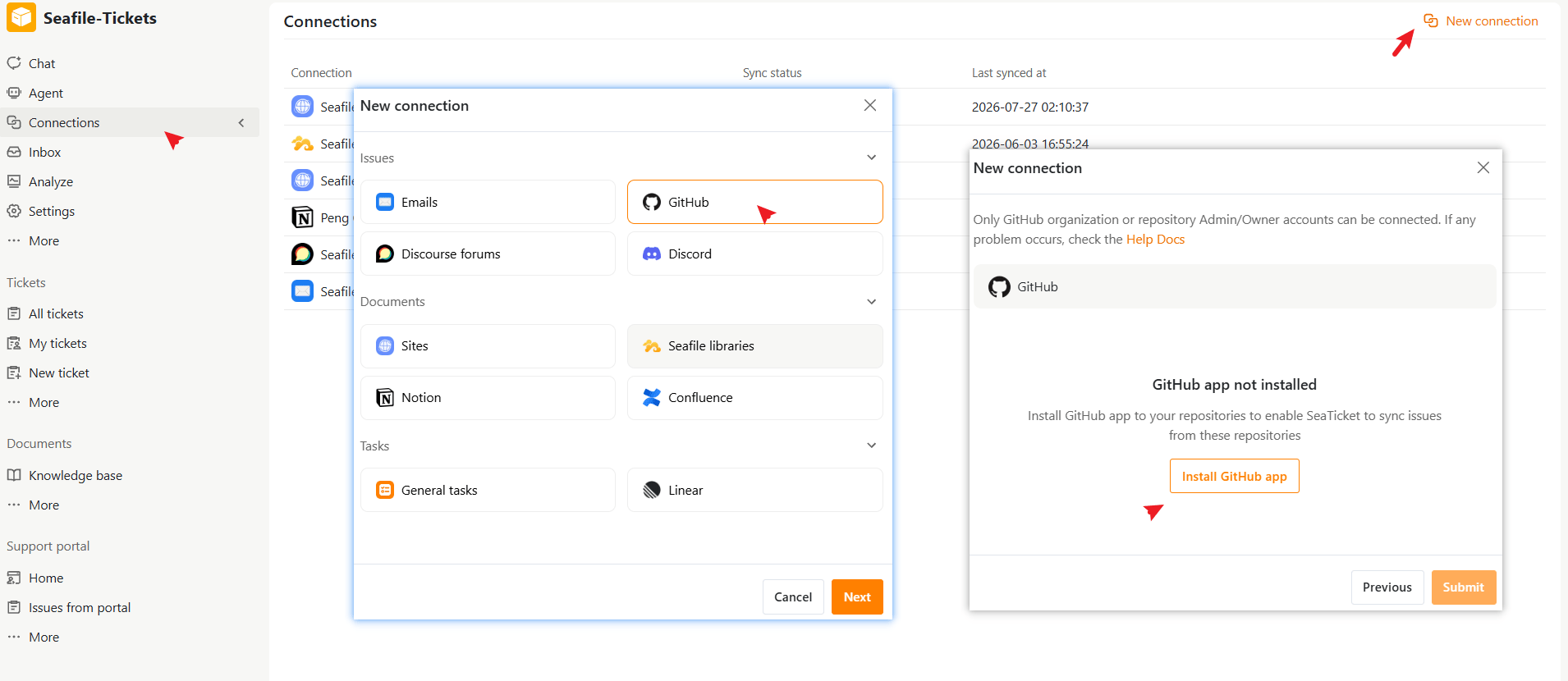Click the Connection column header
This screenshot has width=1568, height=681.
click(321, 72)
